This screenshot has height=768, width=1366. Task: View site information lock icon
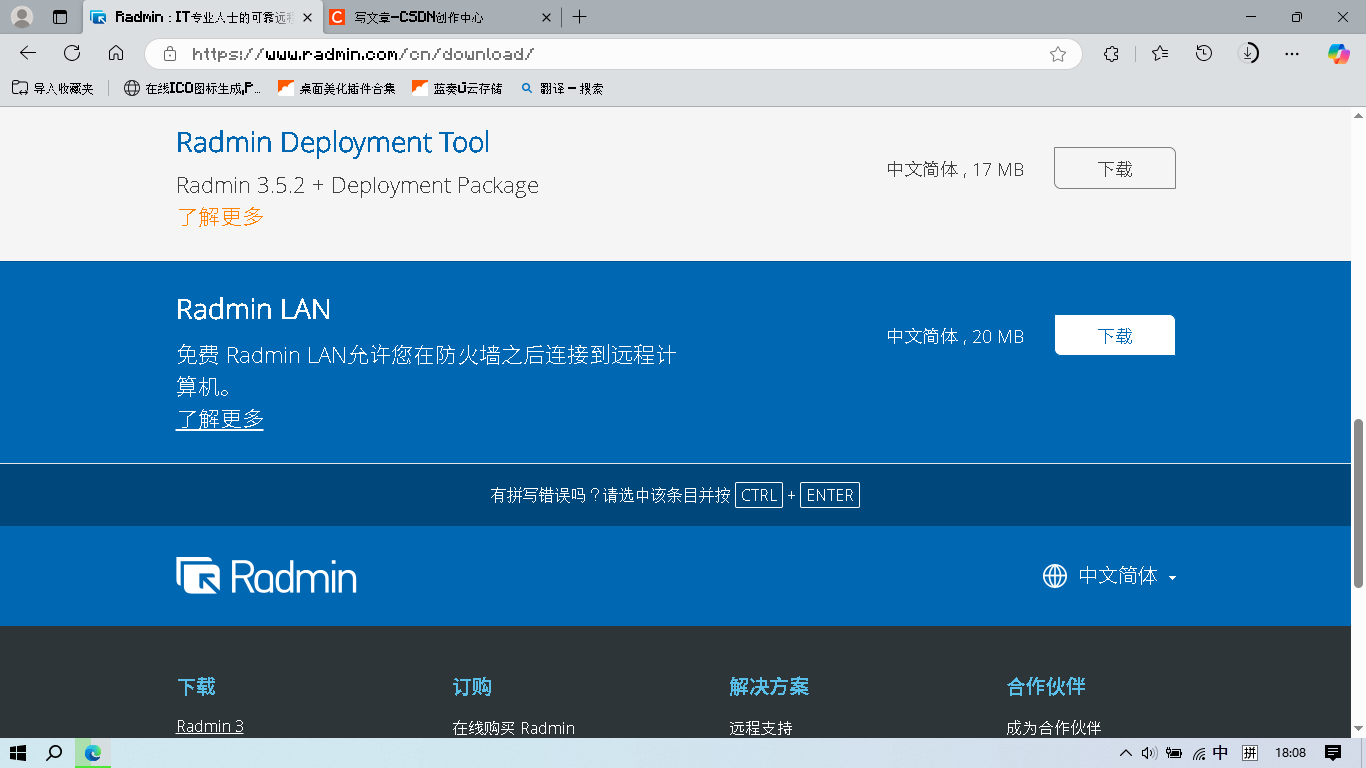pos(170,54)
